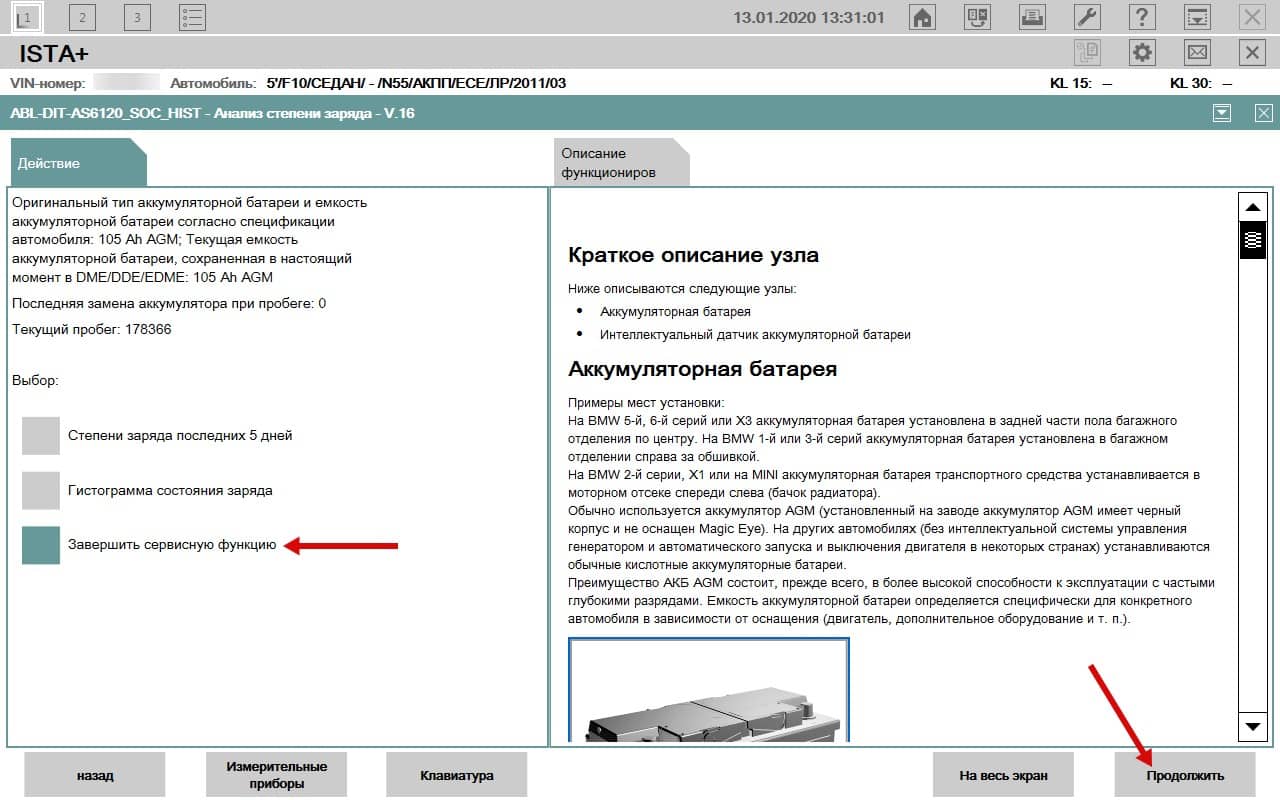This screenshot has width=1280, height=800.
Task: Open the operations list icon
Action: pos(192,16)
